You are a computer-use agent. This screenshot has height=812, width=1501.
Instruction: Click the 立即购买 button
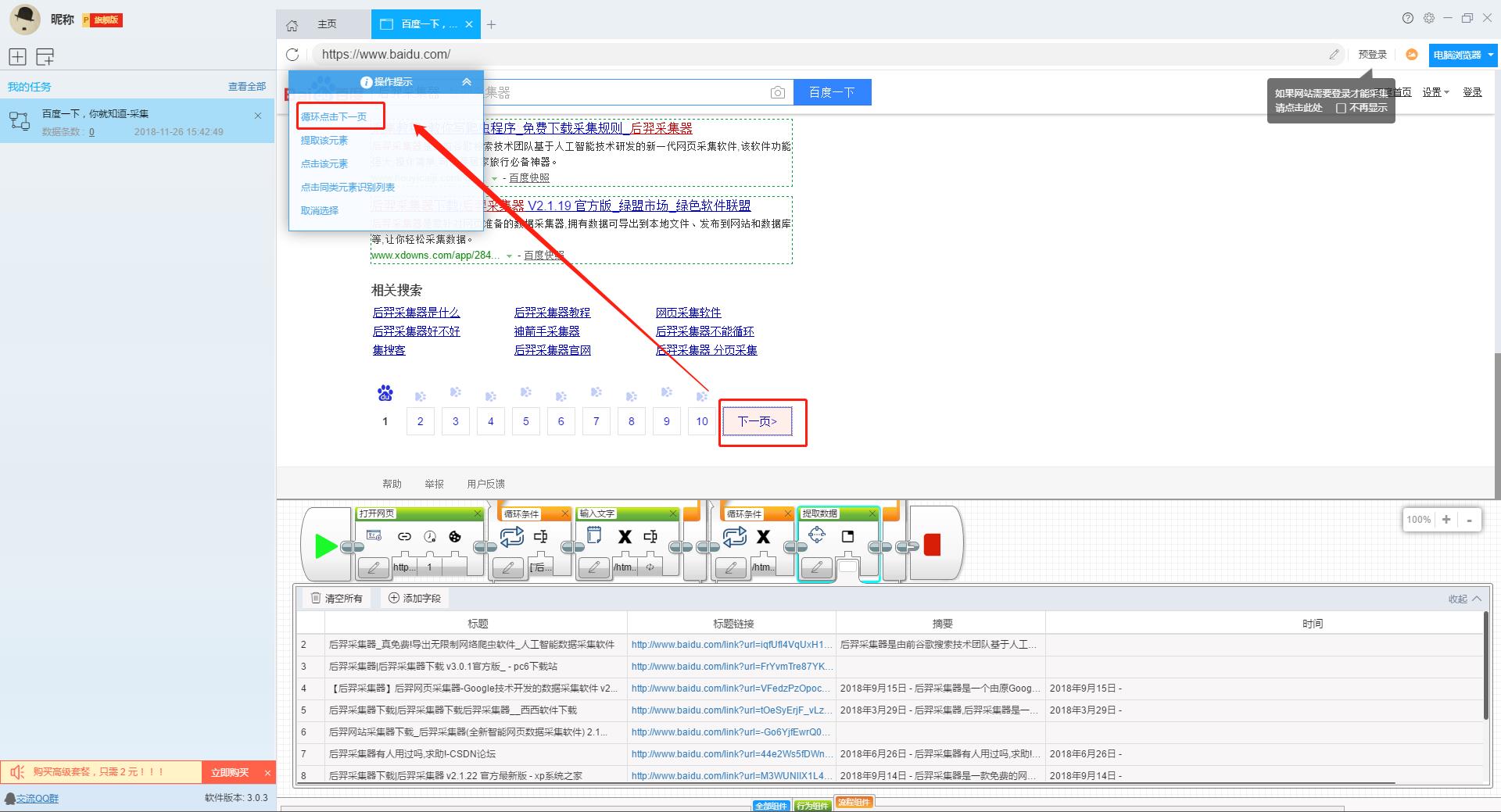click(x=230, y=772)
